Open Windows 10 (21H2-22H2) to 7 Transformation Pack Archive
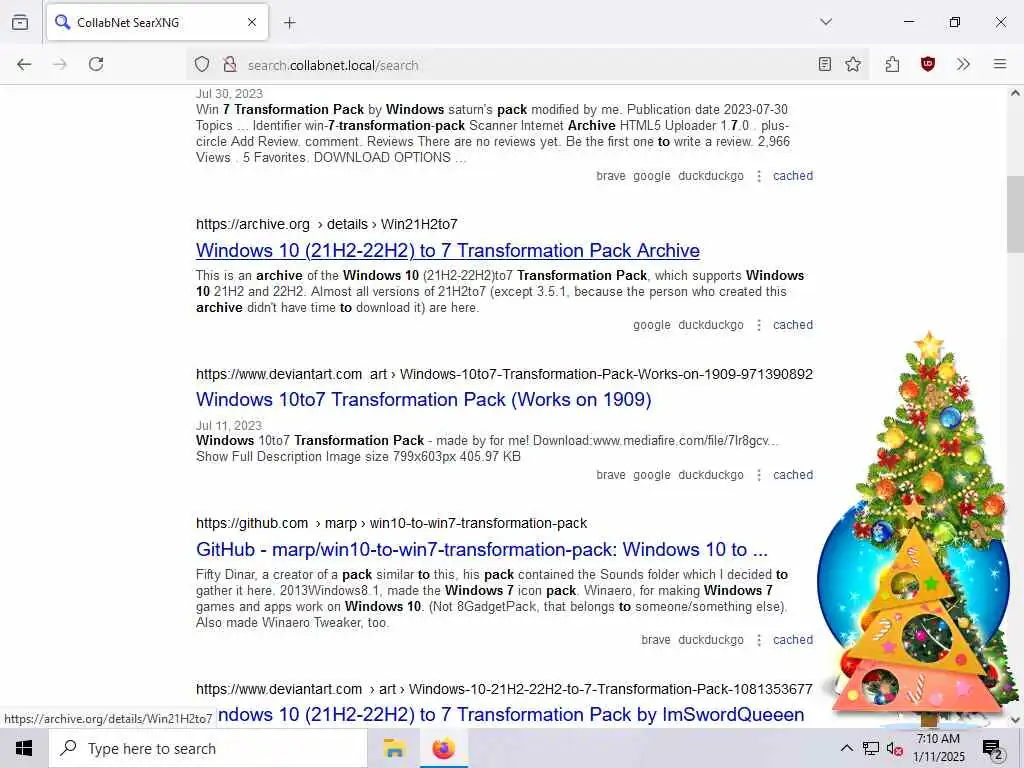The image size is (1024, 768). pos(447,251)
